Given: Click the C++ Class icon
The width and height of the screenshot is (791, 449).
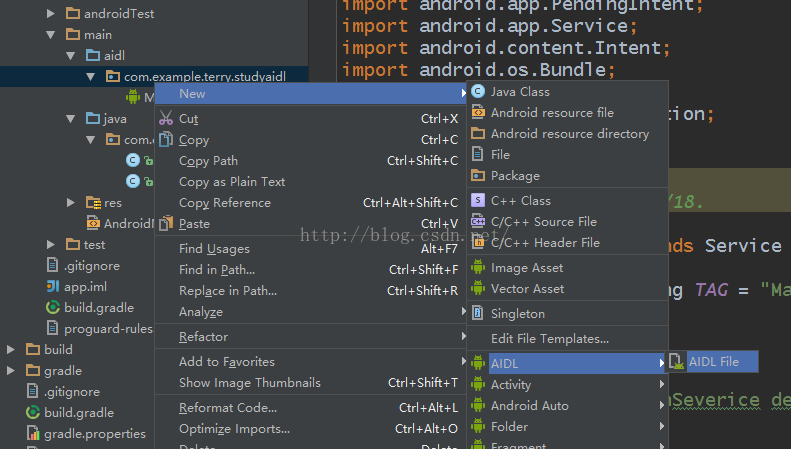Looking at the screenshot, I should pyautogui.click(x=478, y=200).
